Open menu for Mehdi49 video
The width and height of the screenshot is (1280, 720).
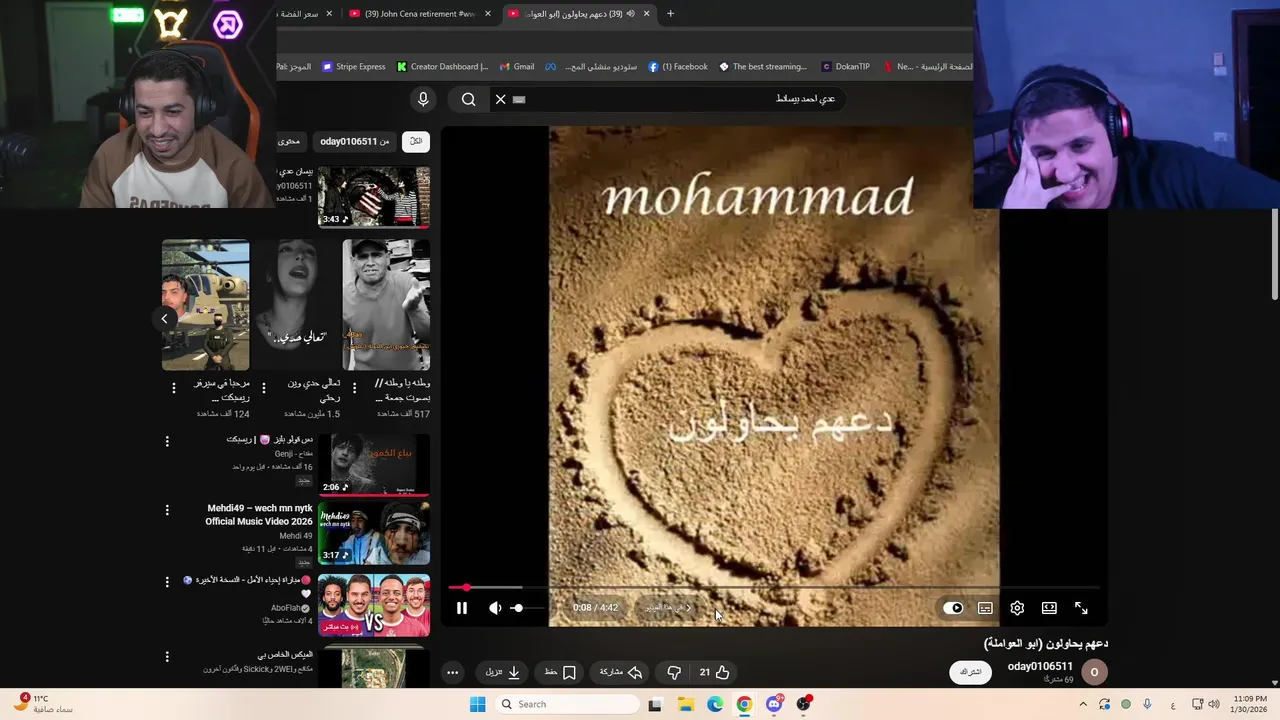click(x=167, y=510)
